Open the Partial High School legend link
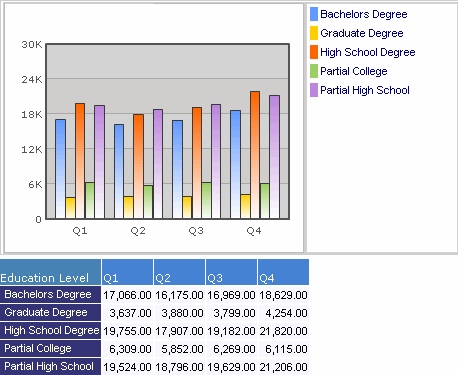The width and height of the screenshot is (458, 375). tap(365, 90)
